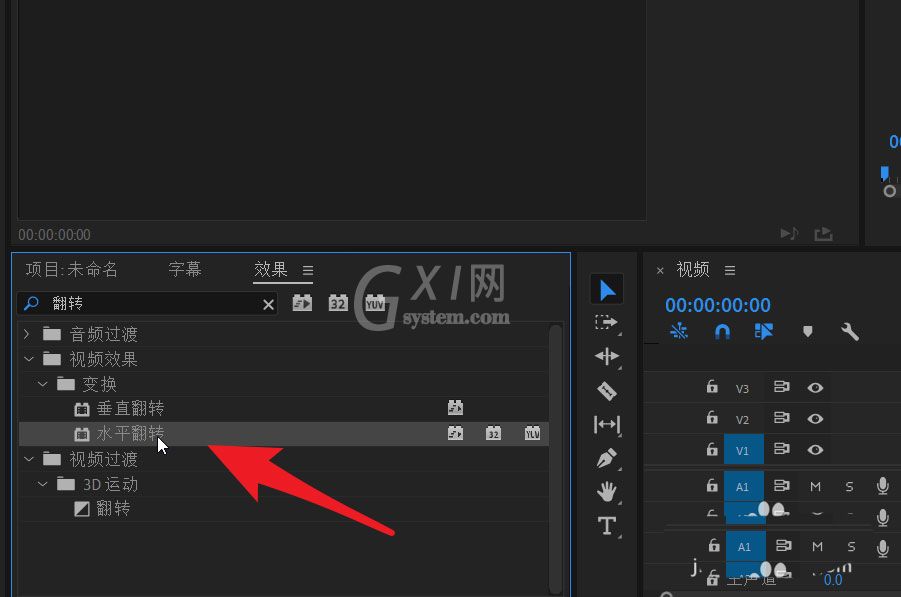901x597 pixels.
Task: Select the 视频 sequence tab
Action: (693, 269)
